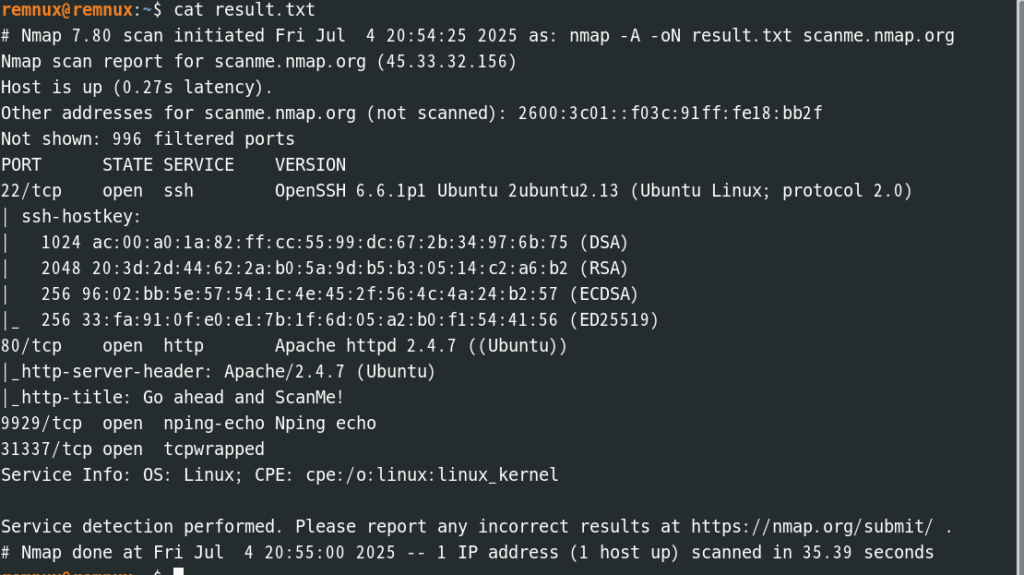Screen dimensions: 1024x575
Task: Open the https://nmap.org/submit/ URL
Action: (812, 527)
